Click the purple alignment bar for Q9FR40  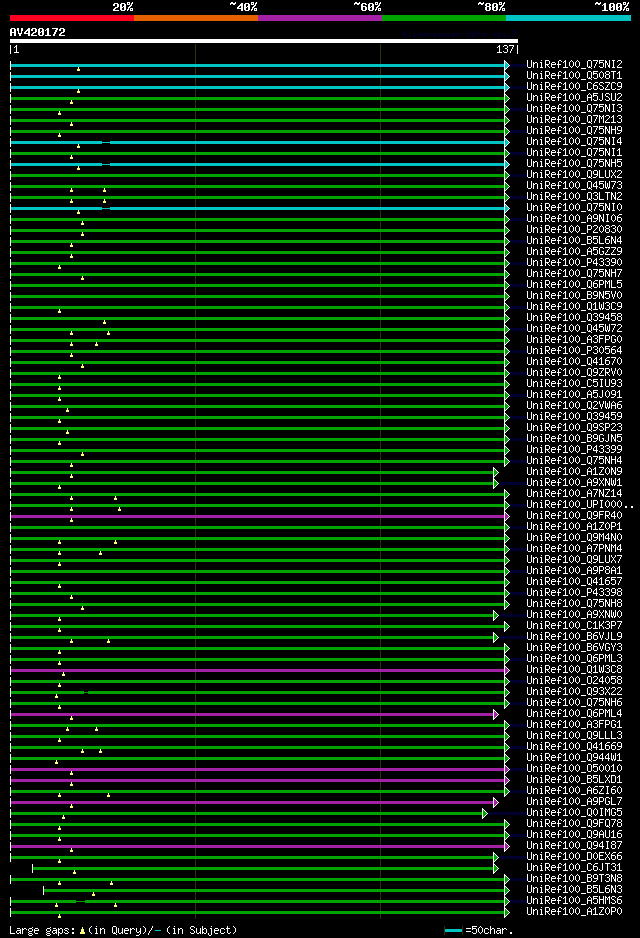257,516
